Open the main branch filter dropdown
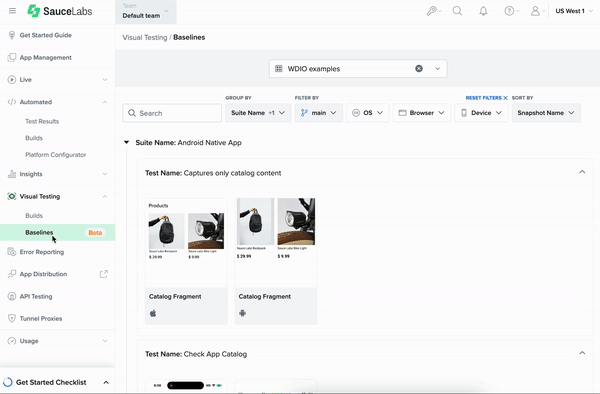Image resolution: width=600 pixels, height=394 pixels. [319, 113]
